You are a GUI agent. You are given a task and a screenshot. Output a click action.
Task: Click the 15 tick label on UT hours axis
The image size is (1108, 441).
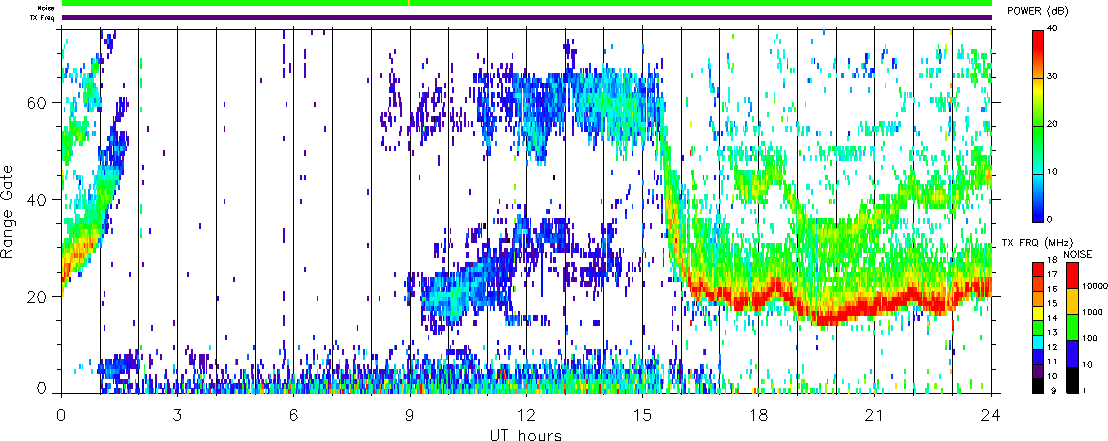pos(642,415)
